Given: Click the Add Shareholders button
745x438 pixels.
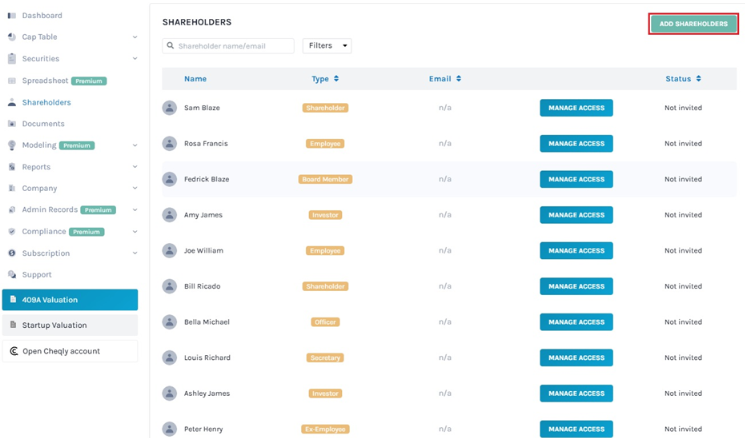Looking at the screenshot, I should tap(693, 24).
